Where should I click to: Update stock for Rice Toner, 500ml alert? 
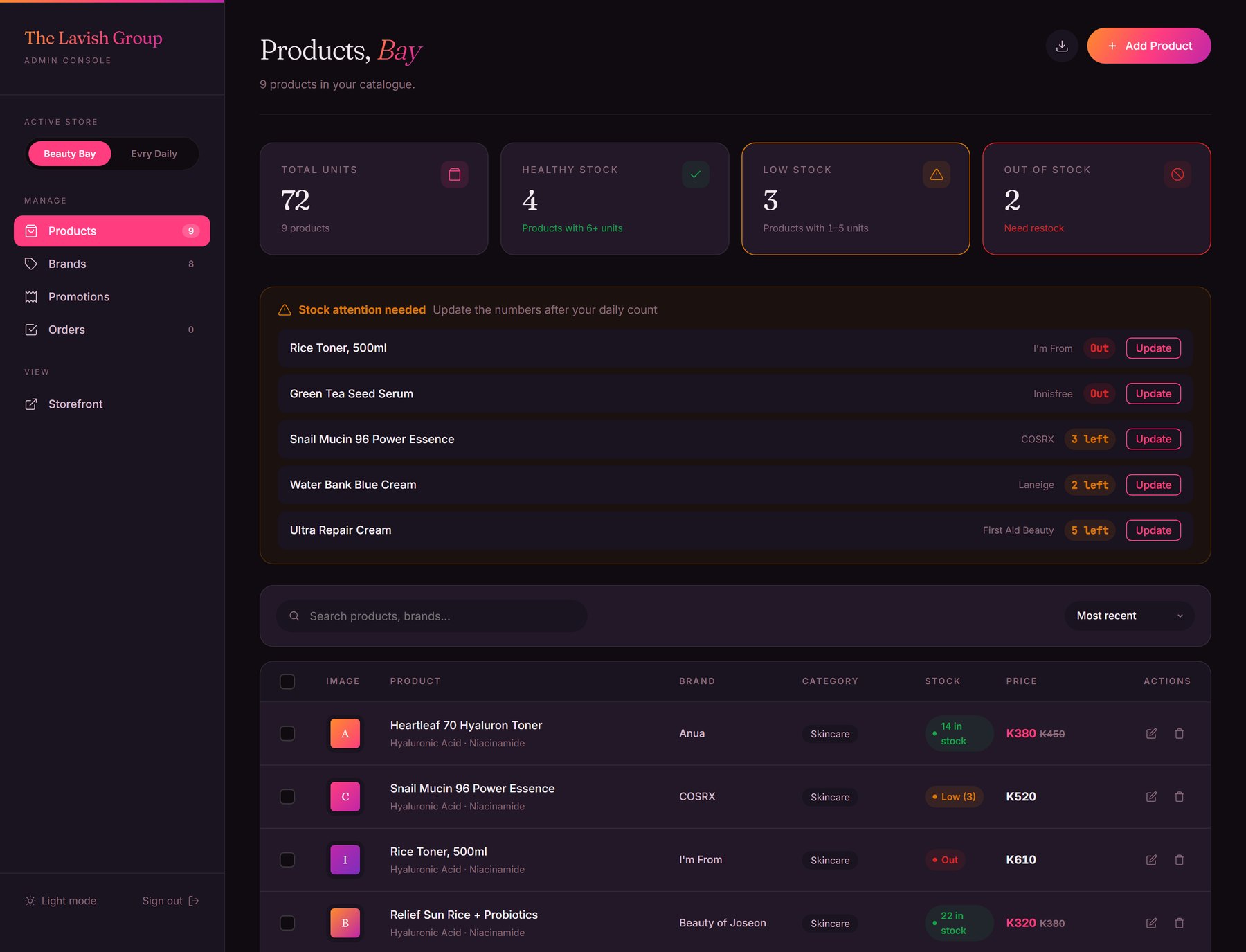tap(1153, 348)
